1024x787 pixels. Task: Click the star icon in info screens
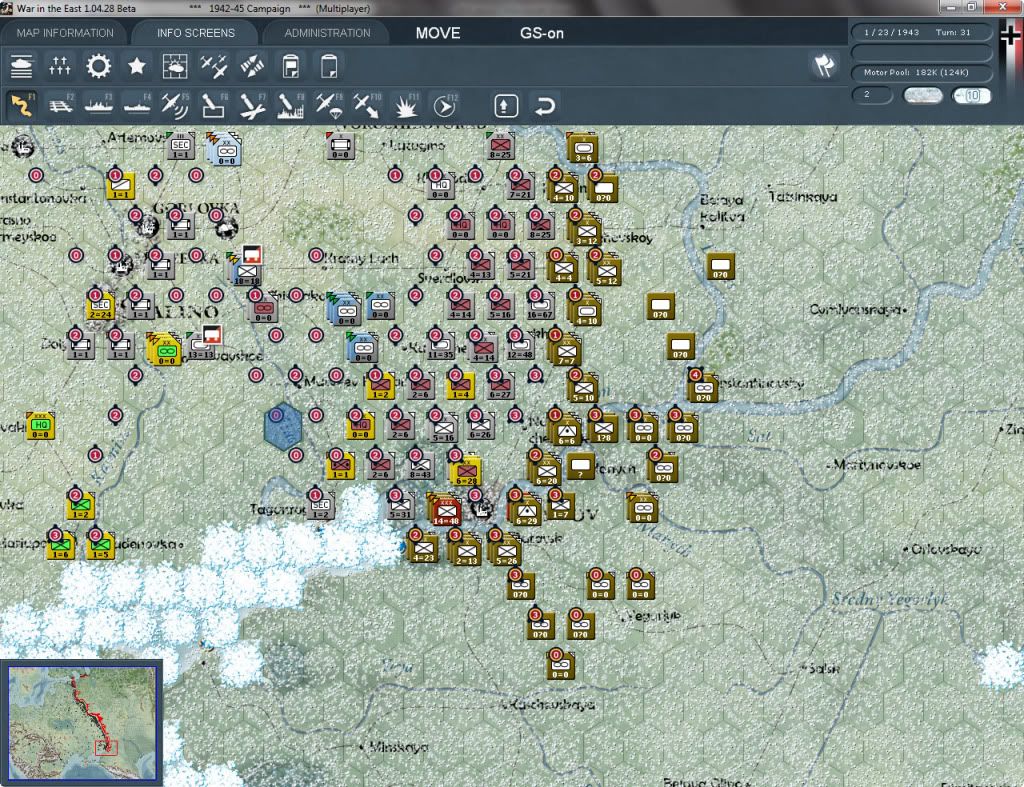(136, 66)
